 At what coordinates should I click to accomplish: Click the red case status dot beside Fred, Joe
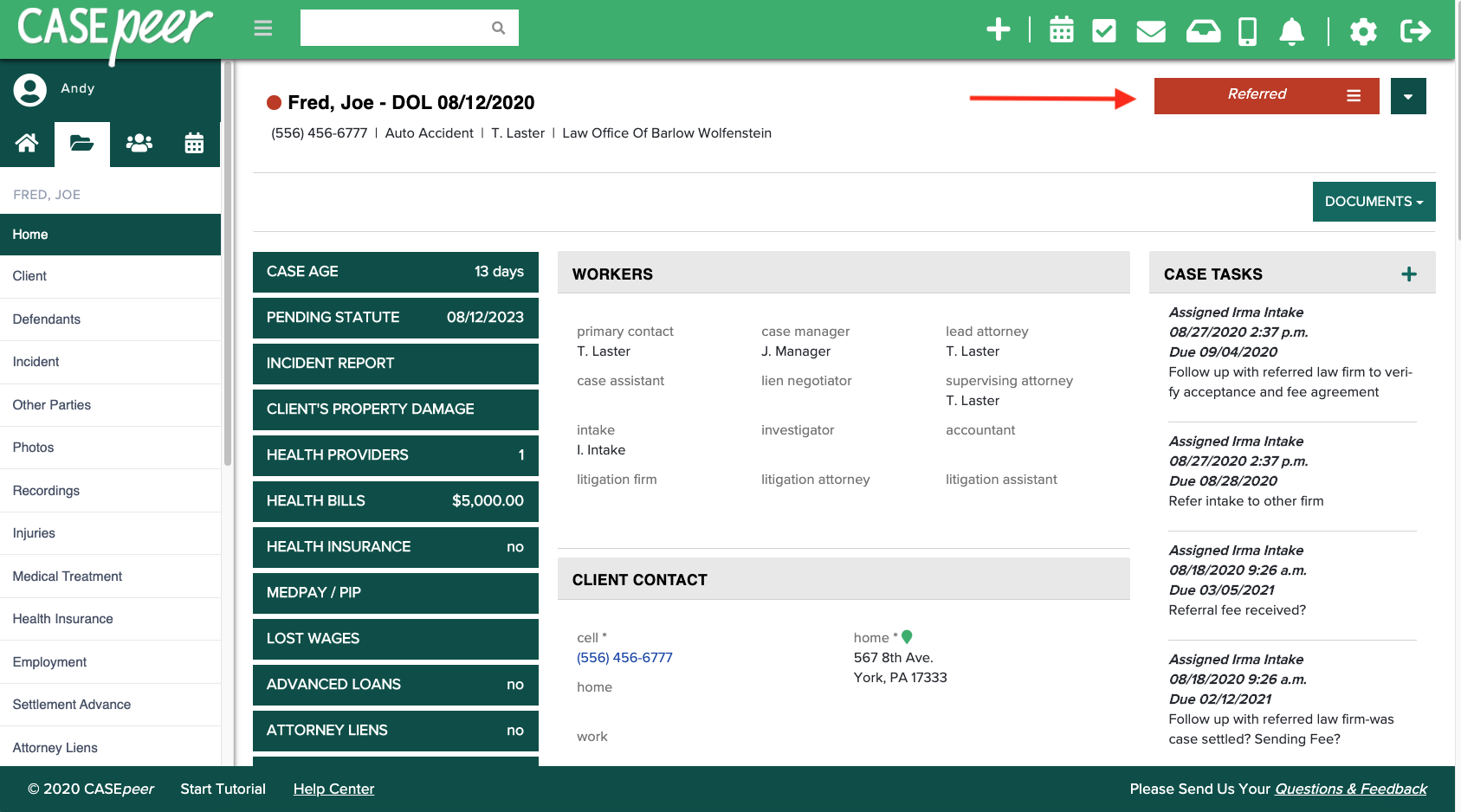click(x=274, y=102)
